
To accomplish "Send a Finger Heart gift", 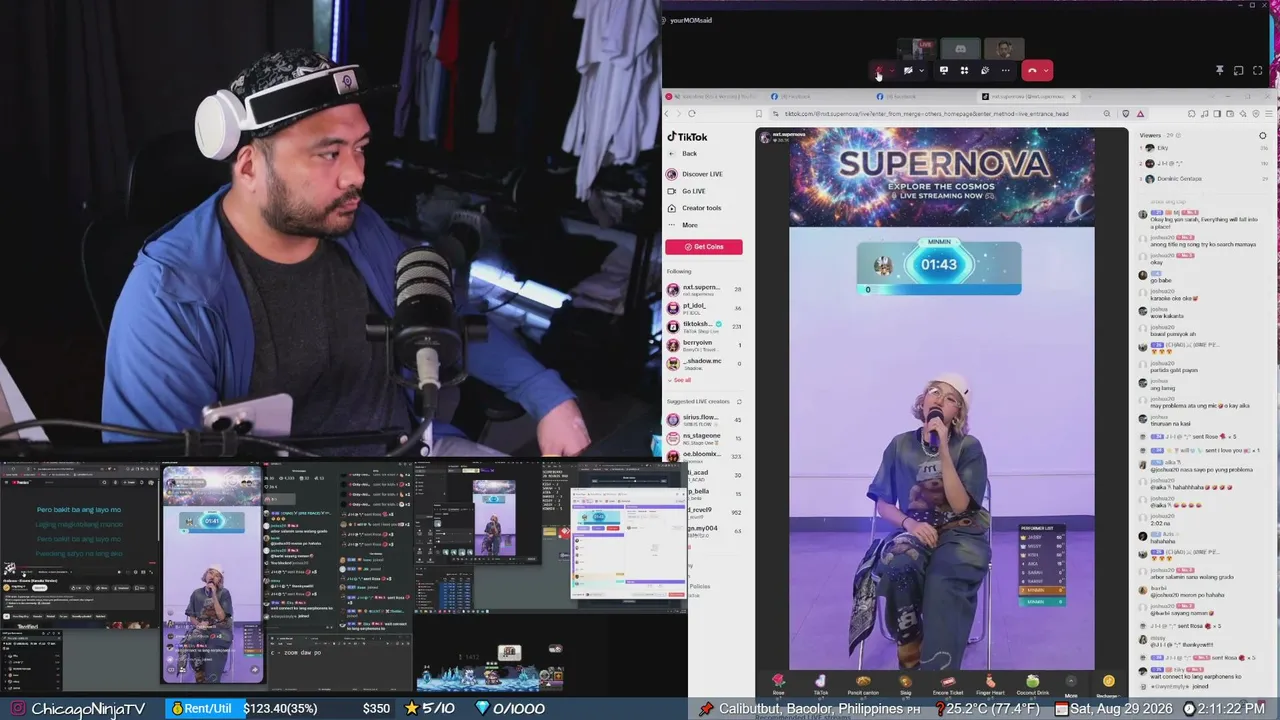I will (990, 684).
